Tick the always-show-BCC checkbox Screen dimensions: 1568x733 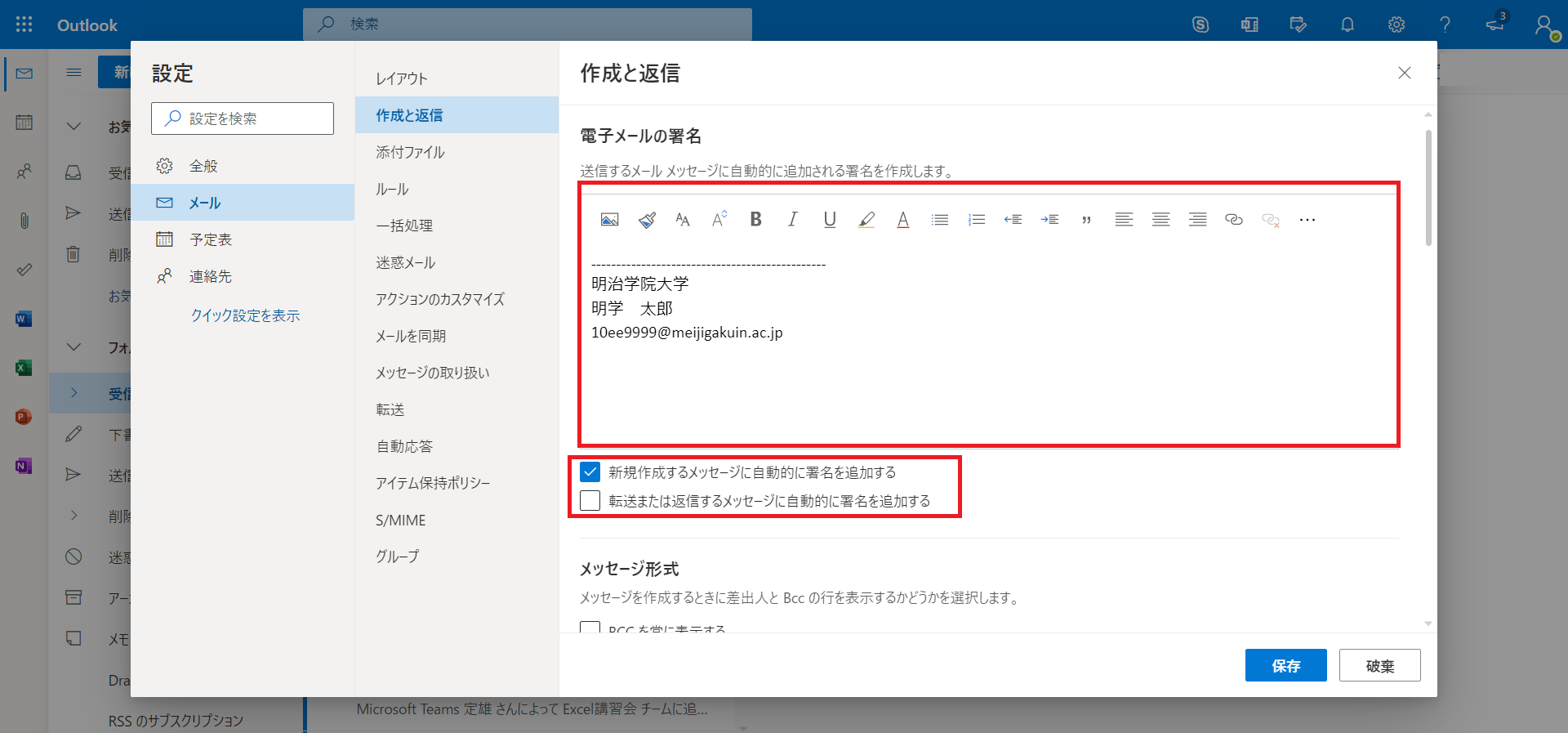(590, 628)
